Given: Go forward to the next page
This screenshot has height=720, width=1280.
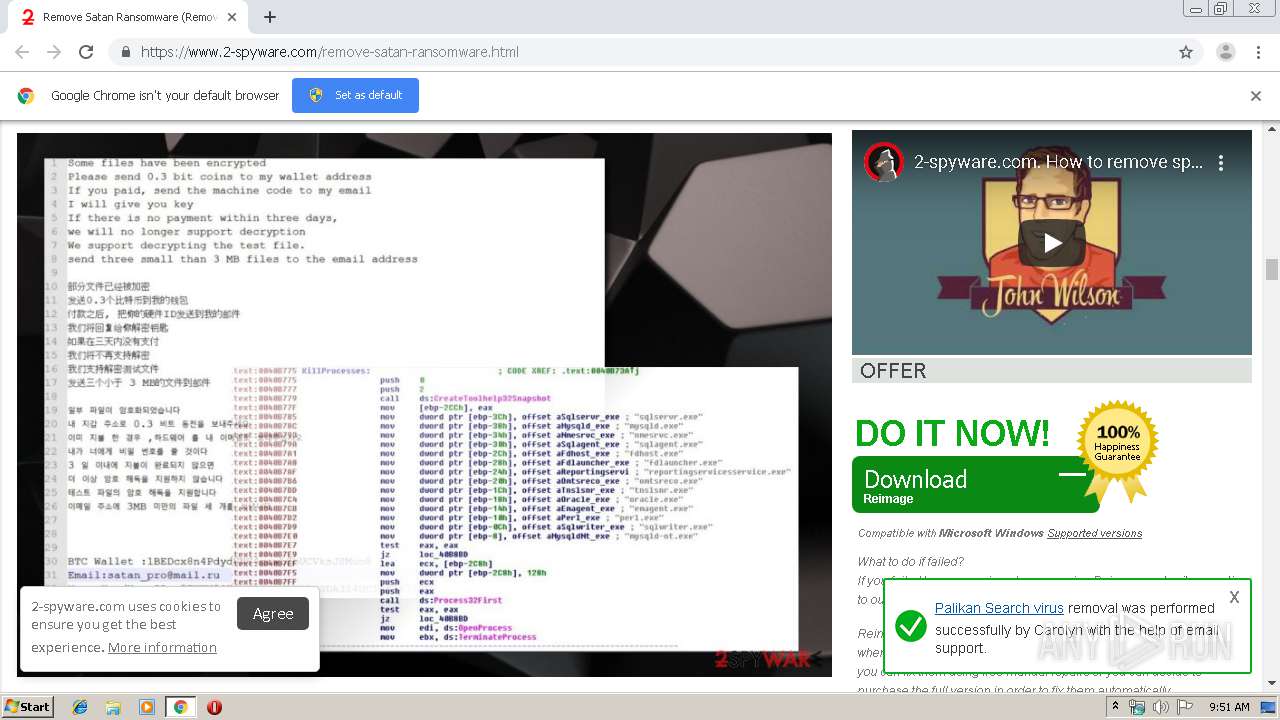Looking at the screenshot, I should pos(54,52).
